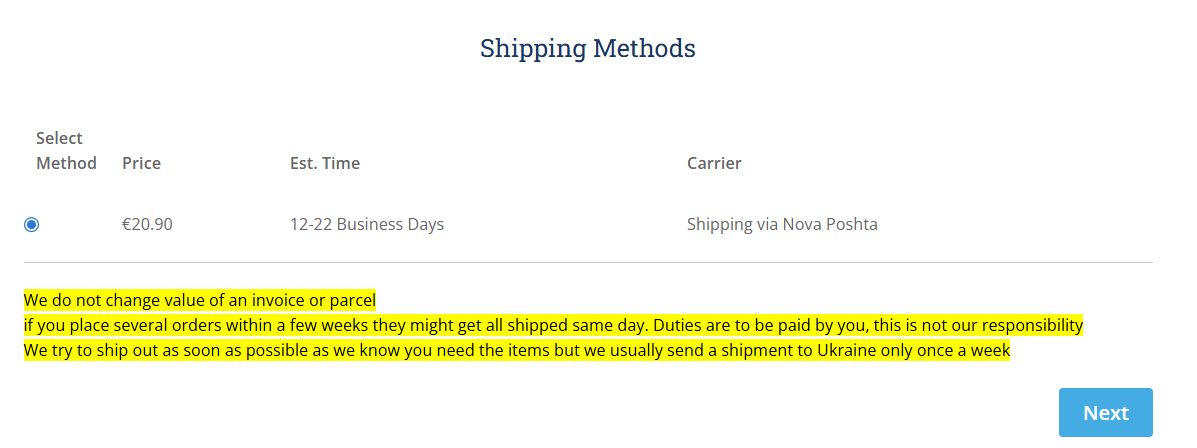Click the Est. Time column header
The image size is (1197, 448).
[325, 163]
